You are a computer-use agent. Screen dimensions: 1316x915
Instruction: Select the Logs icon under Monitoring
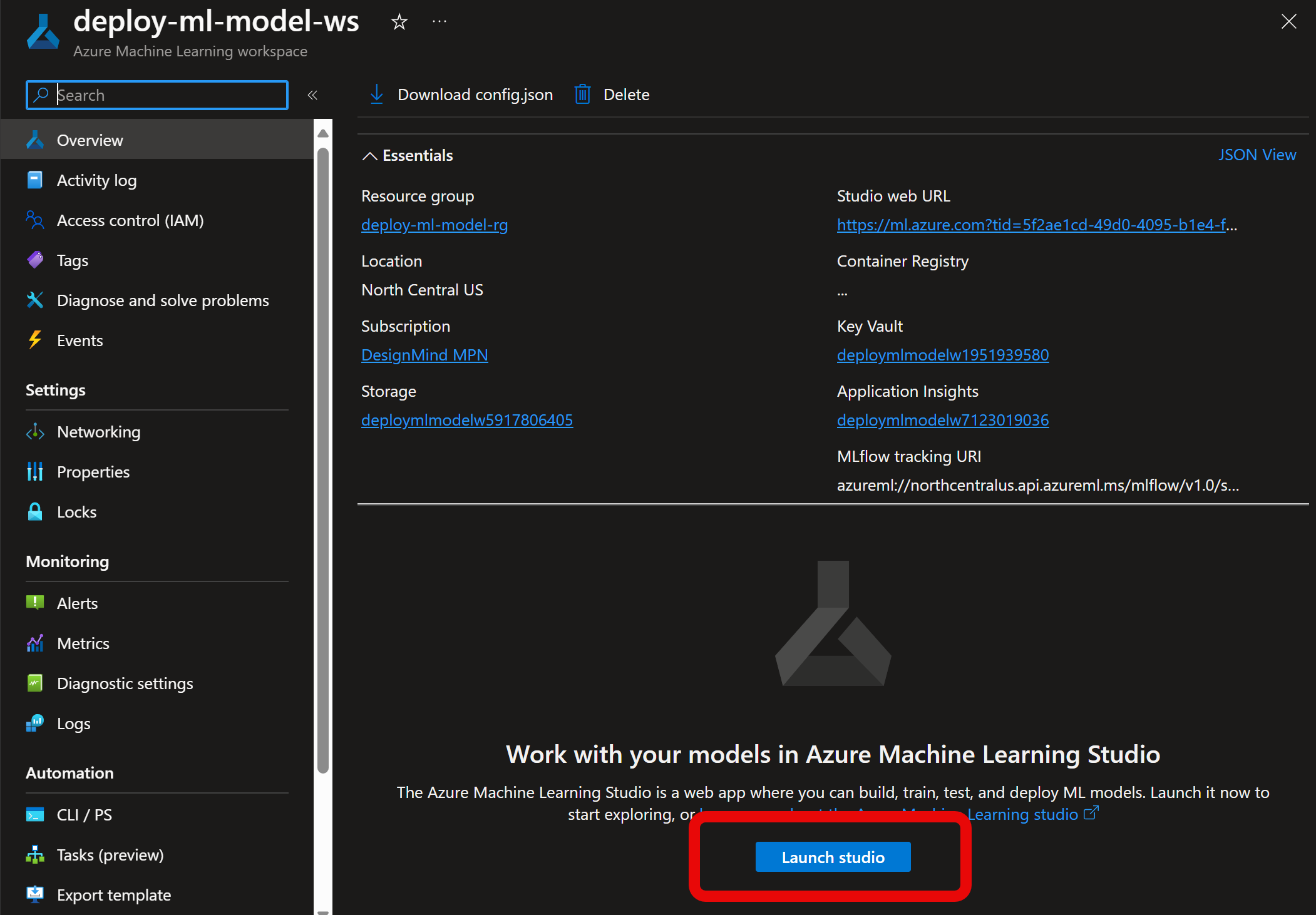(35, 723)
